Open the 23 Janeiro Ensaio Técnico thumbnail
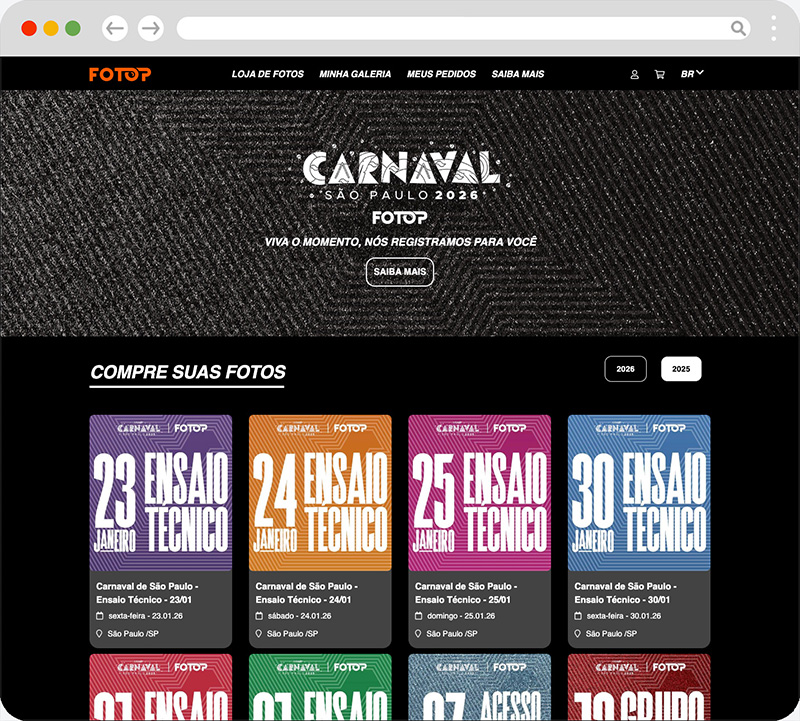The height and width of the screenshot is (721, 800). (x=161, y=493)
